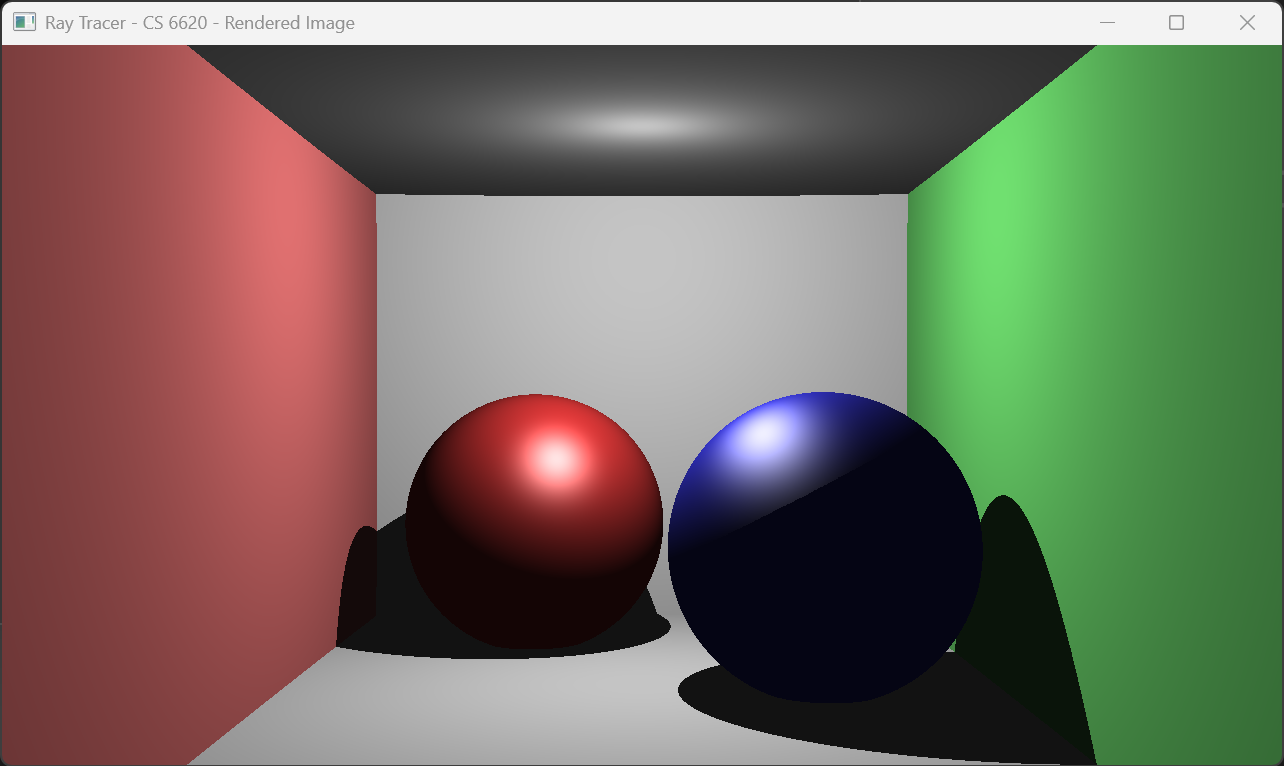
Task: Click the glowing light spot on the ceiling
Action: pos(645,125)
